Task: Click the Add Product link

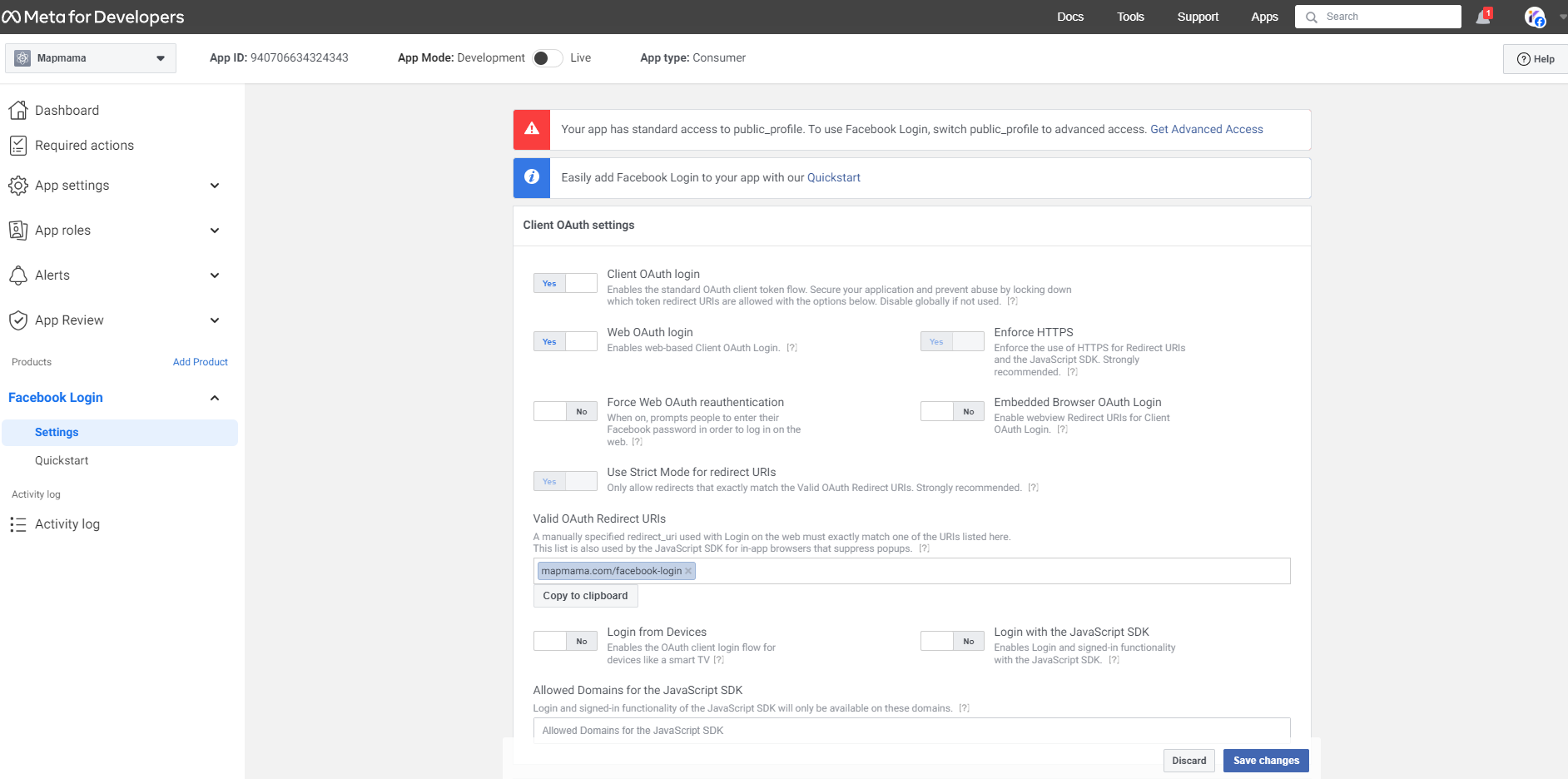Action: [201, 362]
